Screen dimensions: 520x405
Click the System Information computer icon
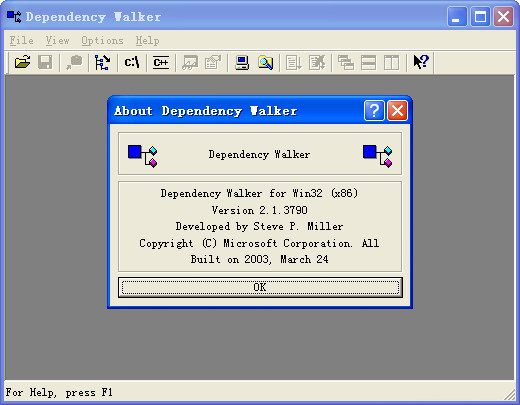point(242,62)
